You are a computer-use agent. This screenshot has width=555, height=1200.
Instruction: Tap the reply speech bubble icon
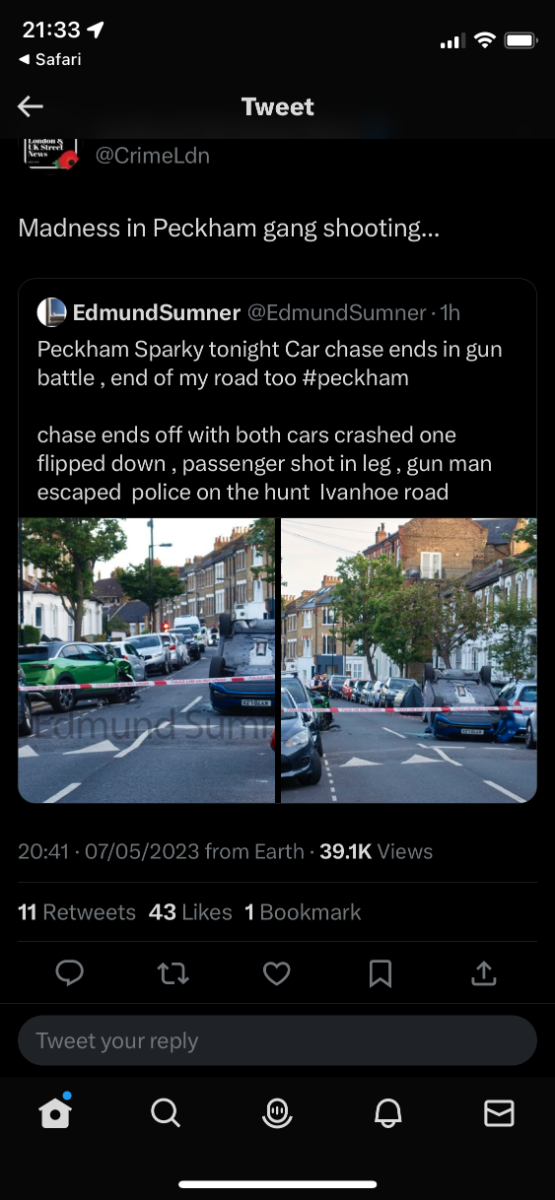point(69,972)
